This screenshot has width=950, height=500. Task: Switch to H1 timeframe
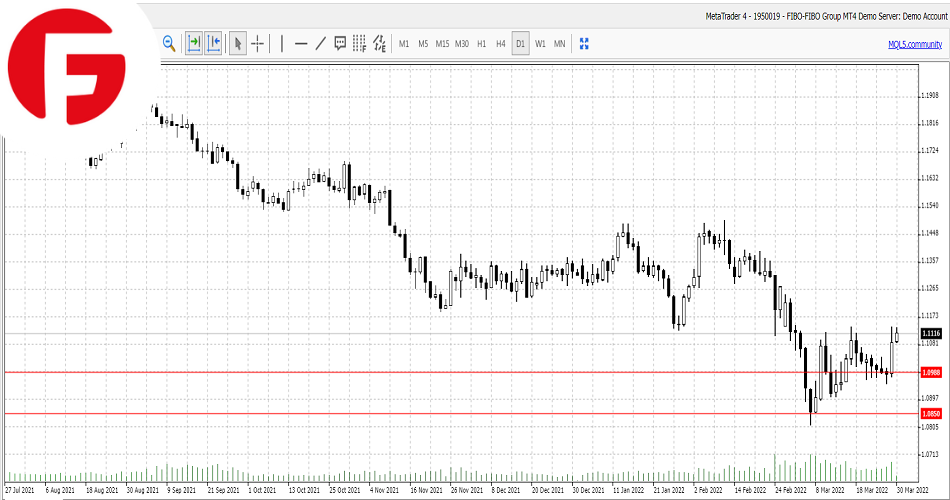pos(482,43)
